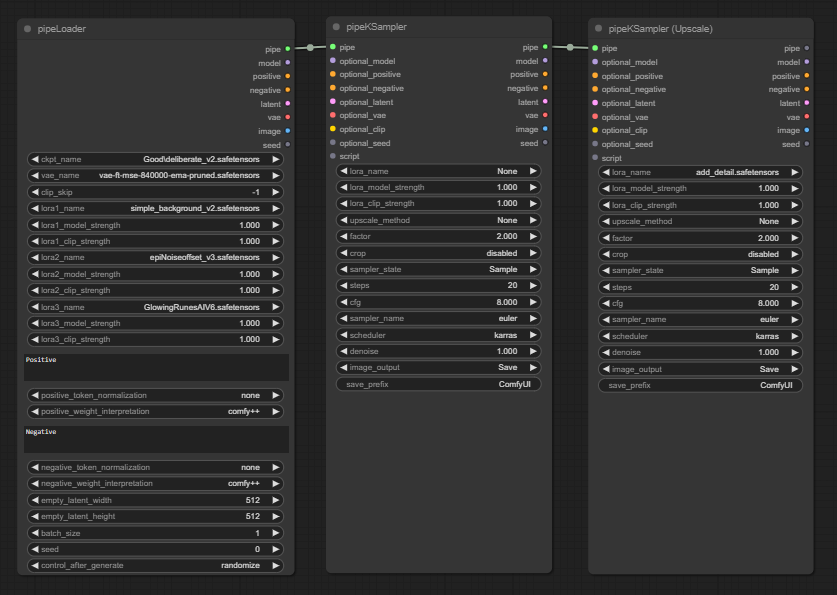Open the lora2_name epiNoiseoffset selector
Image resolution: width=837 pixels, height=595 pixels.
click(155, 257)
